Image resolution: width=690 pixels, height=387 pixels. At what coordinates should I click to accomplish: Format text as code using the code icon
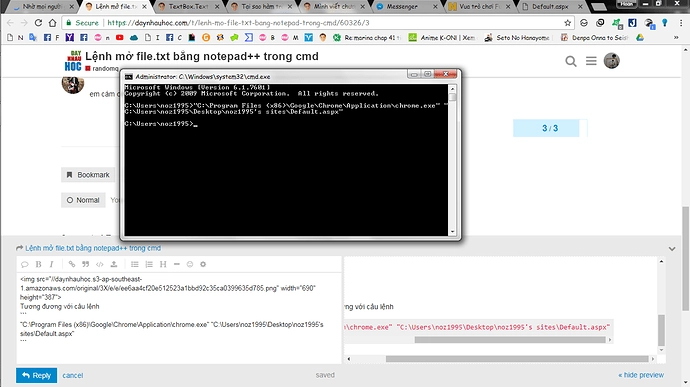tap(100, 264)
